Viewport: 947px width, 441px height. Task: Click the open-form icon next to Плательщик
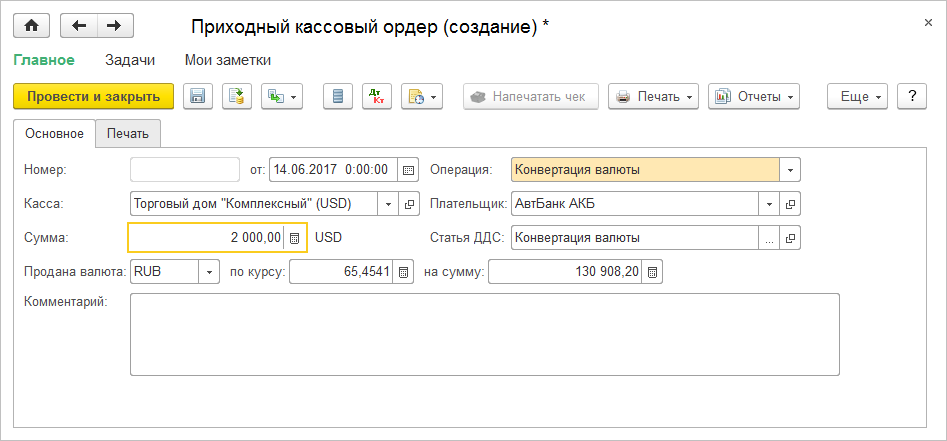click(x=790, y=204)
